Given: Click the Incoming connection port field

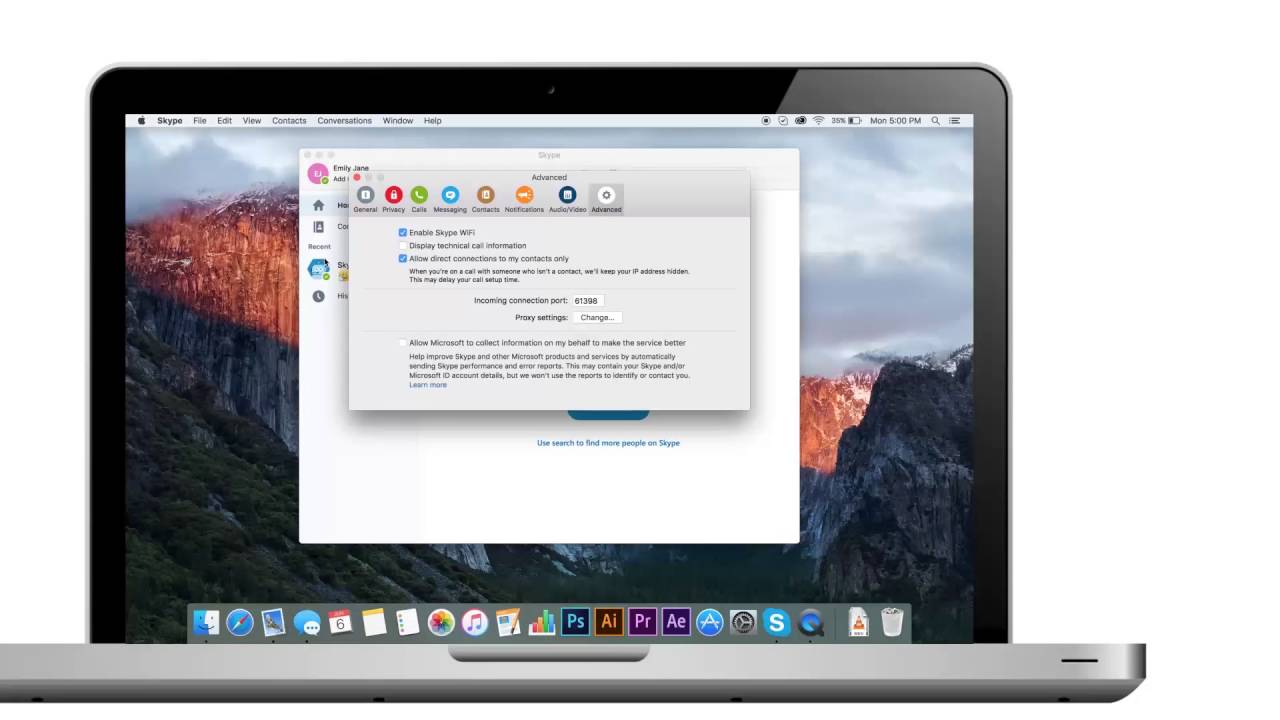Looking at the screenshot, I should [588, 300].
